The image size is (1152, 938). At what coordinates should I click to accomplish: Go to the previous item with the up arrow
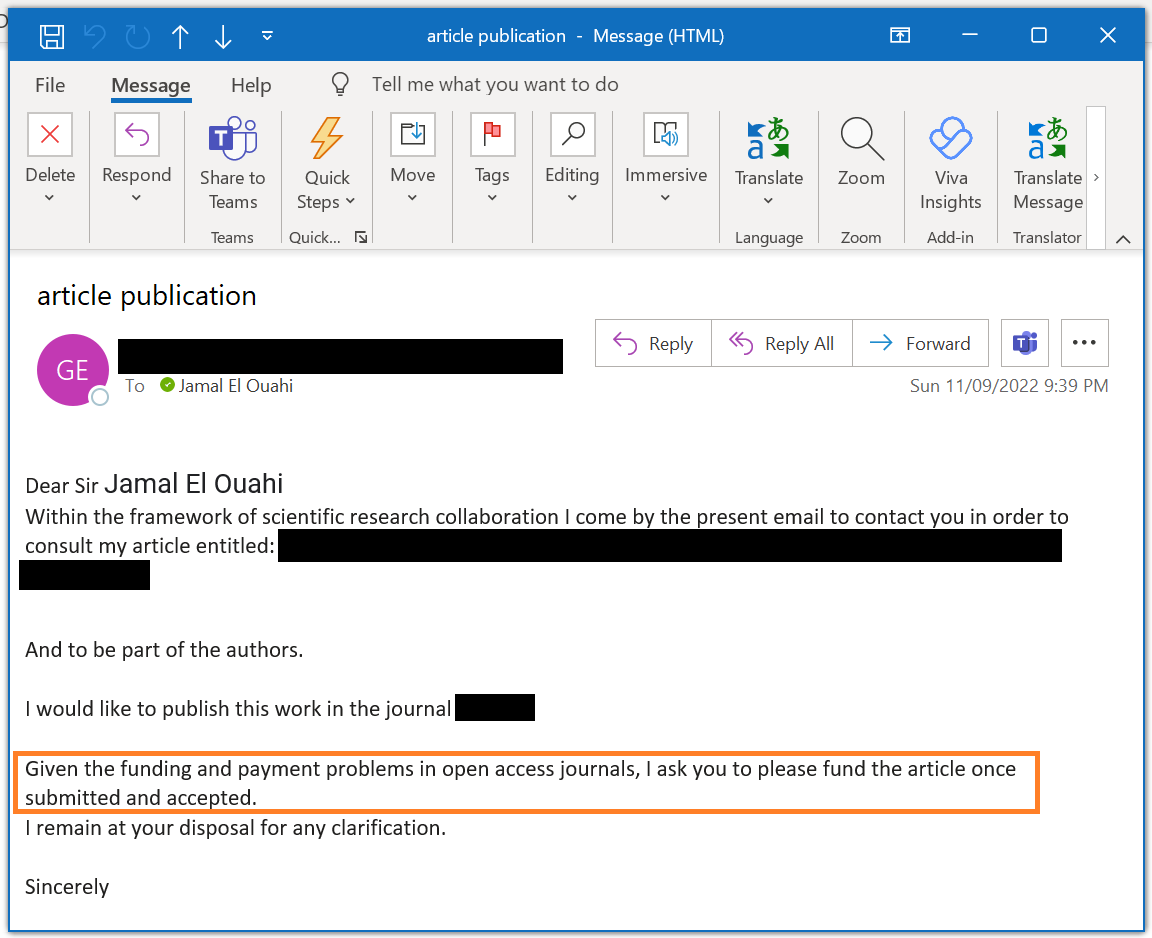click(x=180, y=36)
